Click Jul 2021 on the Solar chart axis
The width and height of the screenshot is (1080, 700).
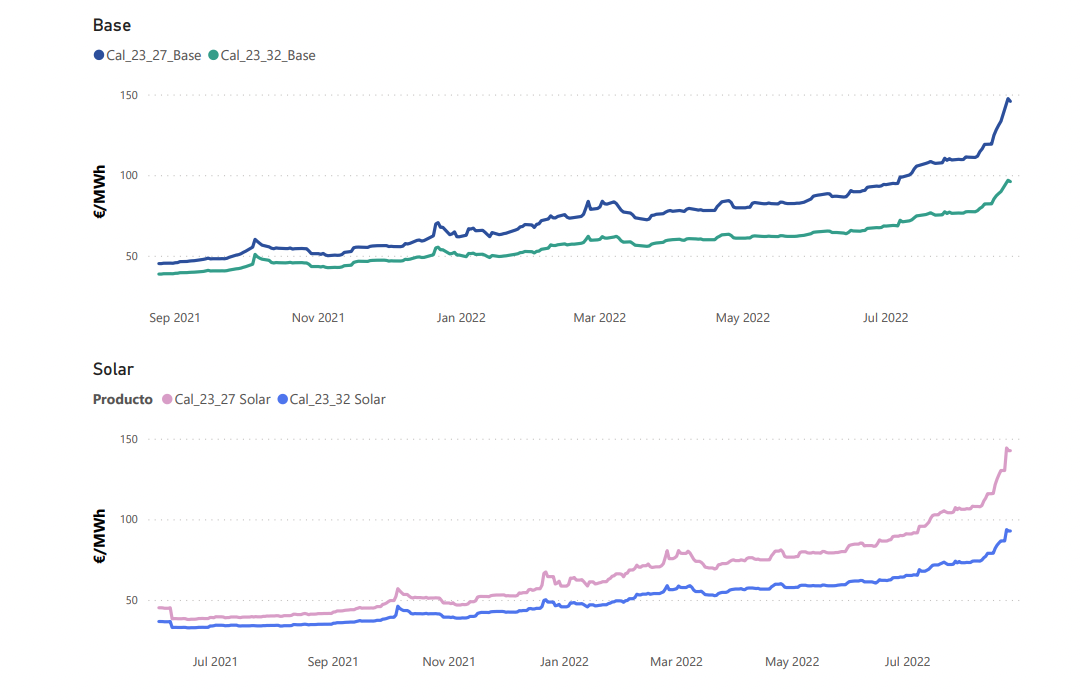pos(215,662)
